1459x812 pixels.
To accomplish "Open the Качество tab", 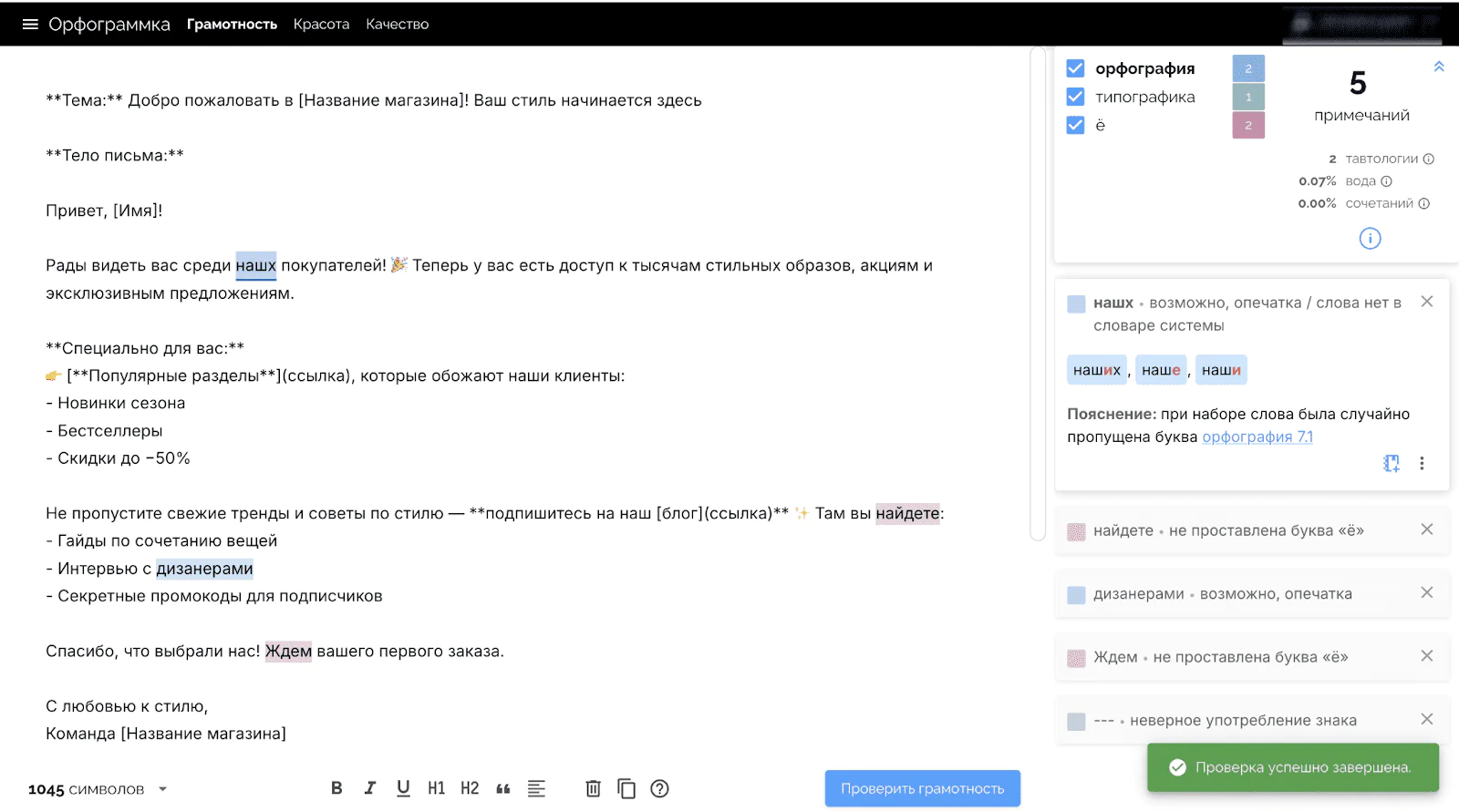I will [397, 24].
